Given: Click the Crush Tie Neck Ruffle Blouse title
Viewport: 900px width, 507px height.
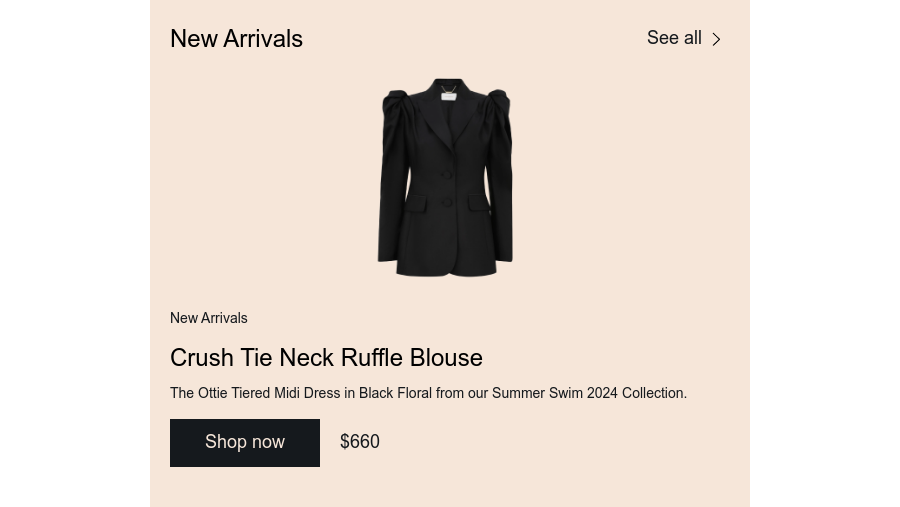Looking at the screenshot, I should [x=326, y=358].
